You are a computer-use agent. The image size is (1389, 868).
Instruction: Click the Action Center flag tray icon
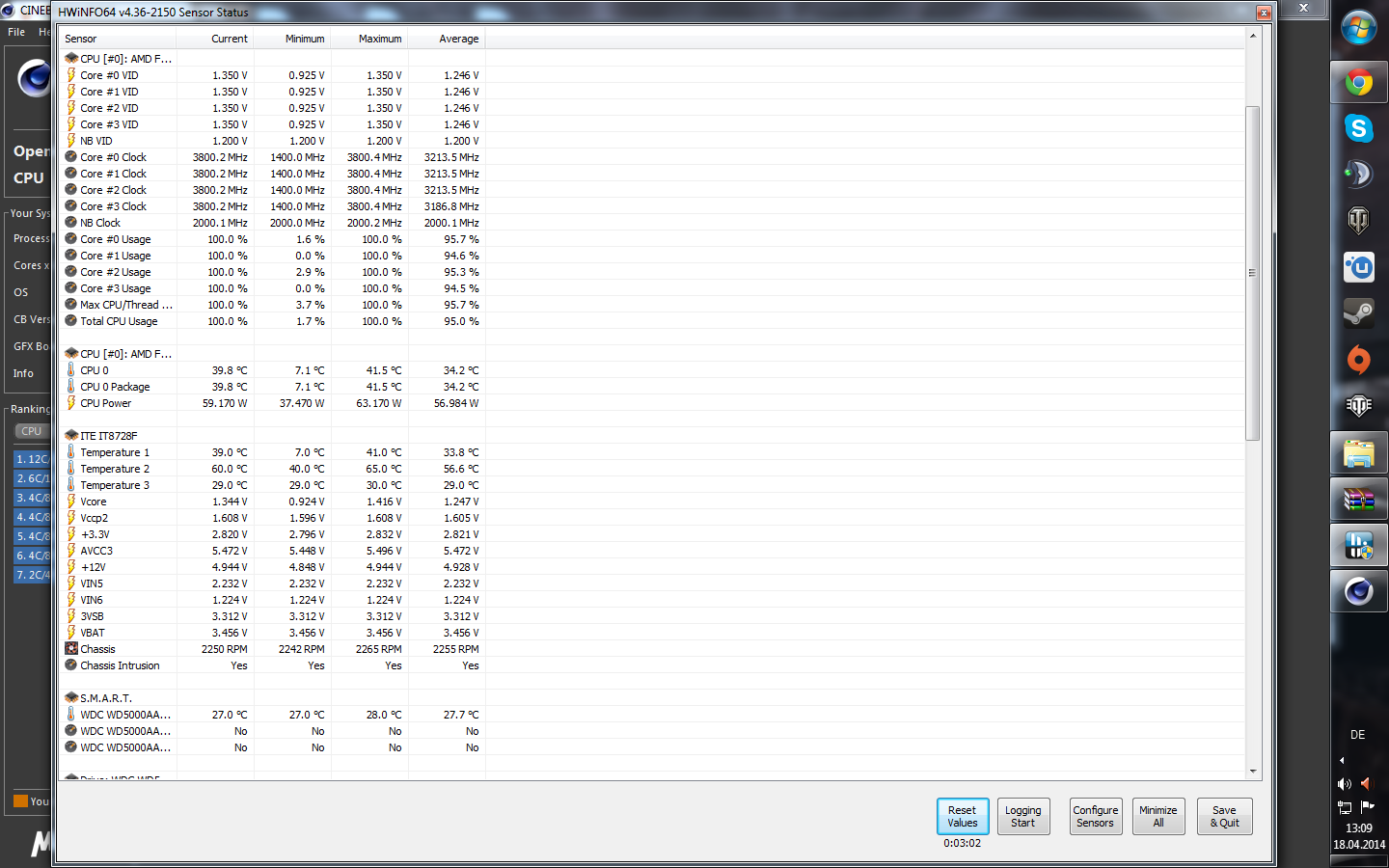point(1367,806)
